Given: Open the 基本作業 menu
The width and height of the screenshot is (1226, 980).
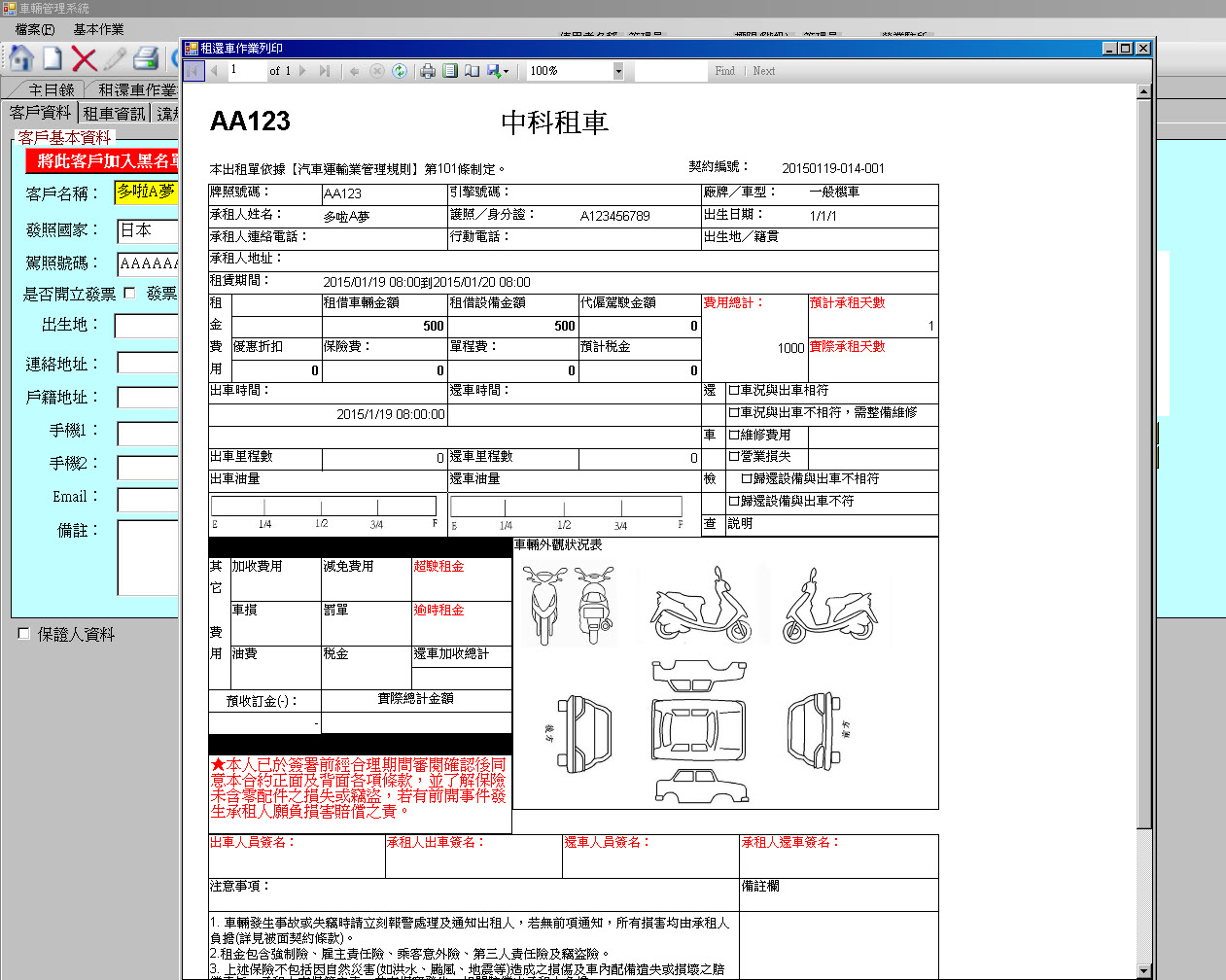Looking at the screenshot, I should (99, 29).
